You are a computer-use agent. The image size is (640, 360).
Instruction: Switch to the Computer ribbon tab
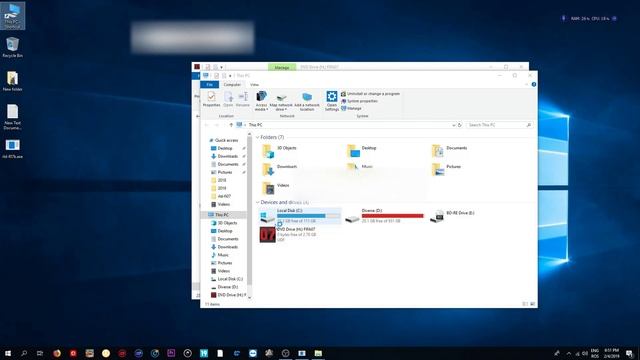232,84
